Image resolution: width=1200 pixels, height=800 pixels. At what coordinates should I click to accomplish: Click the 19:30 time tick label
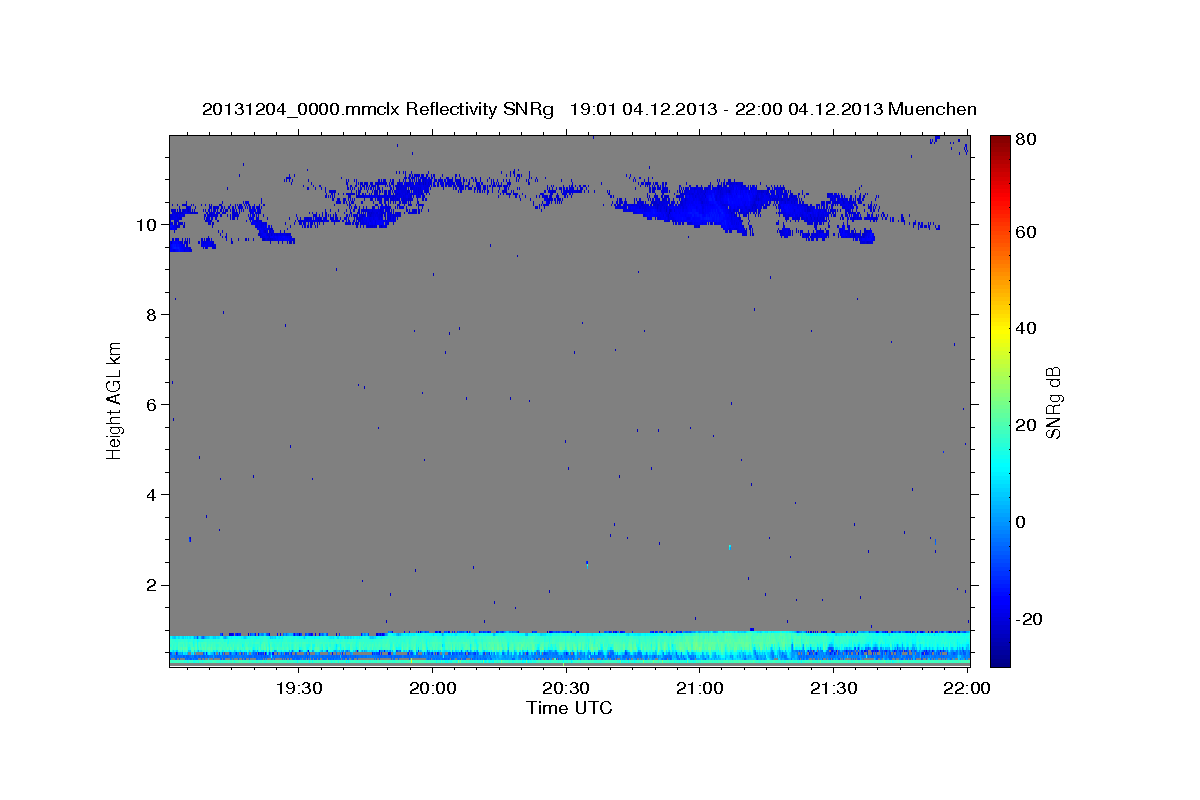click(x=299, y=688)
